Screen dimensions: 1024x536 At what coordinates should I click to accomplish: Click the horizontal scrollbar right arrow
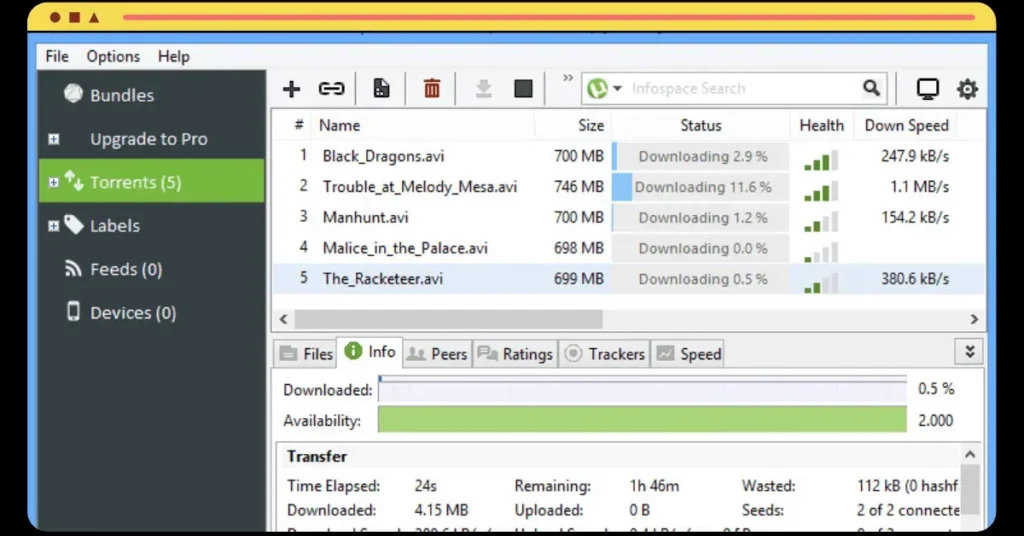(x=974, y=319)
